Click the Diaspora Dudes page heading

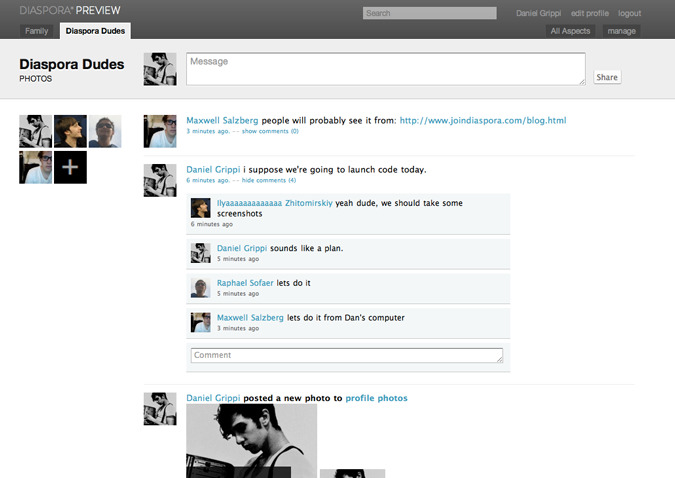[x=72, y=64]
